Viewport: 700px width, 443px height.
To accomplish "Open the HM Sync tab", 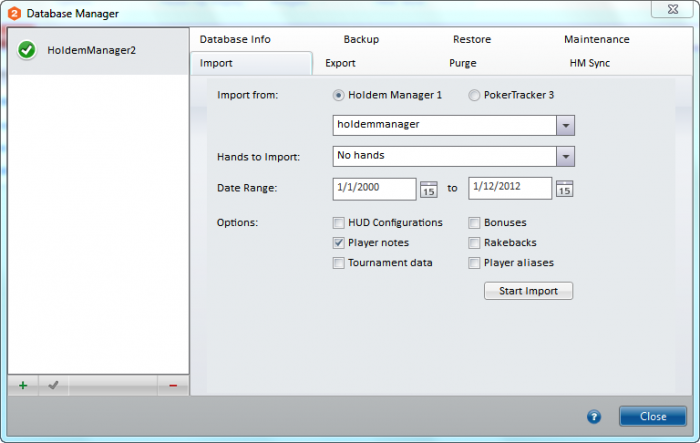I will (590, 63).
